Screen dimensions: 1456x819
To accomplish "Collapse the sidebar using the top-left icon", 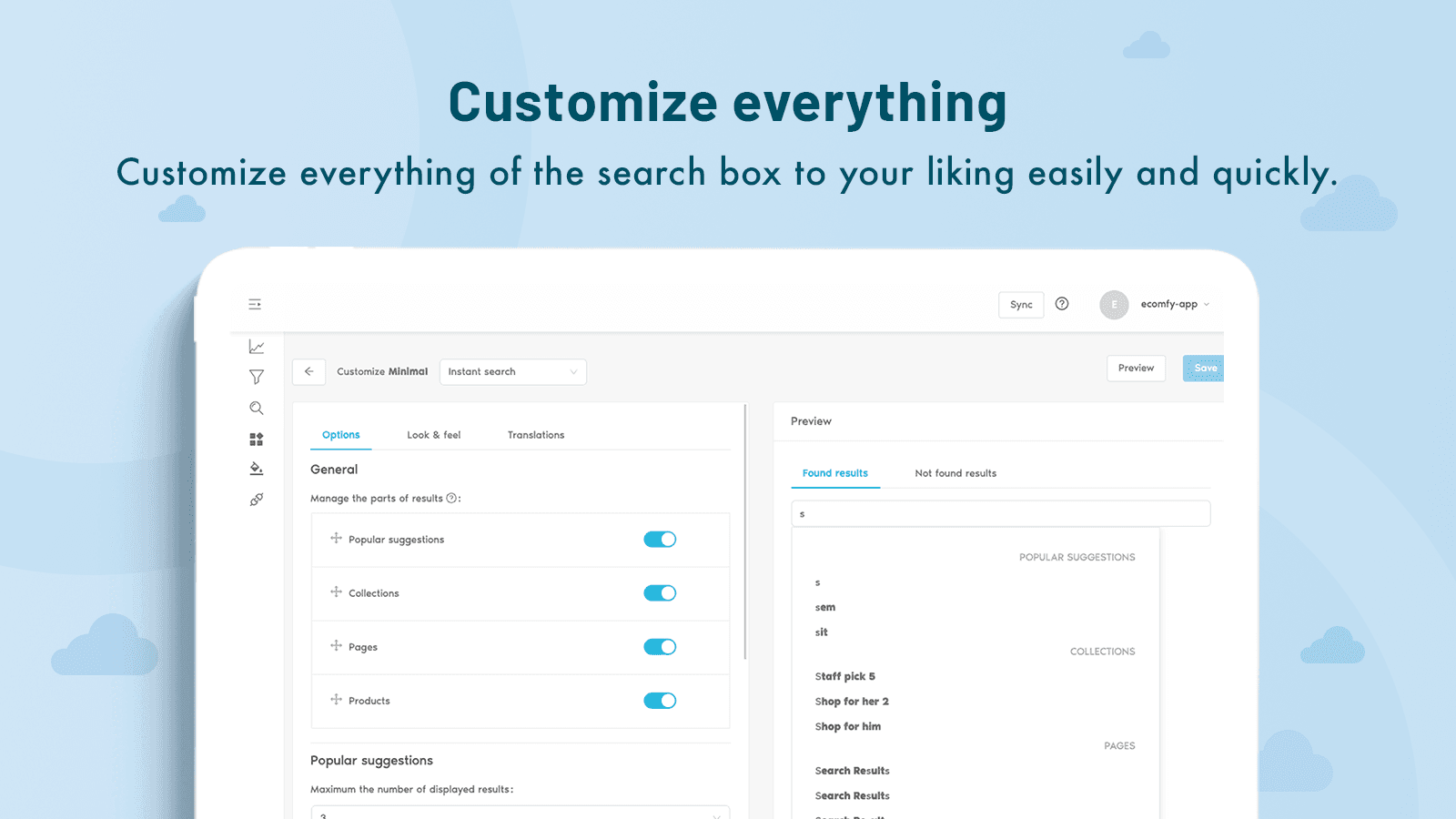I will pyautogui.click(x=255, y=303).
